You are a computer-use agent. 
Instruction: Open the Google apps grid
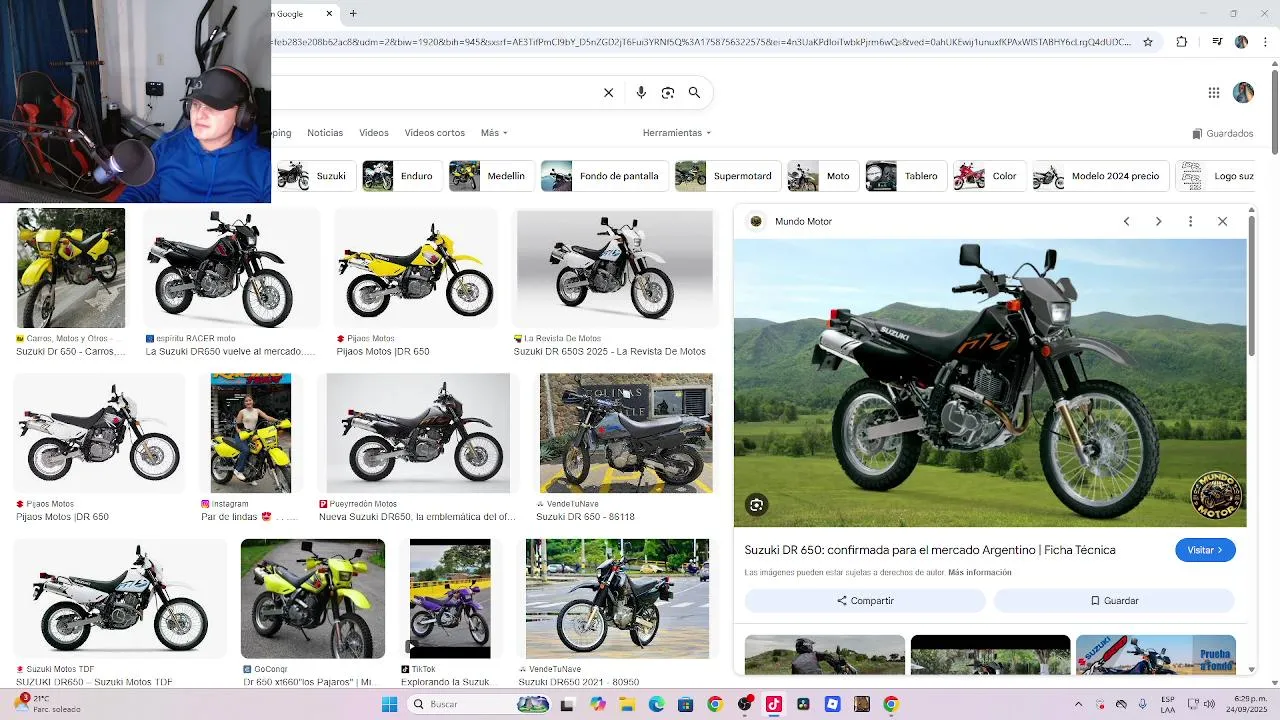pyautogui.click(x=1213, y=93)
